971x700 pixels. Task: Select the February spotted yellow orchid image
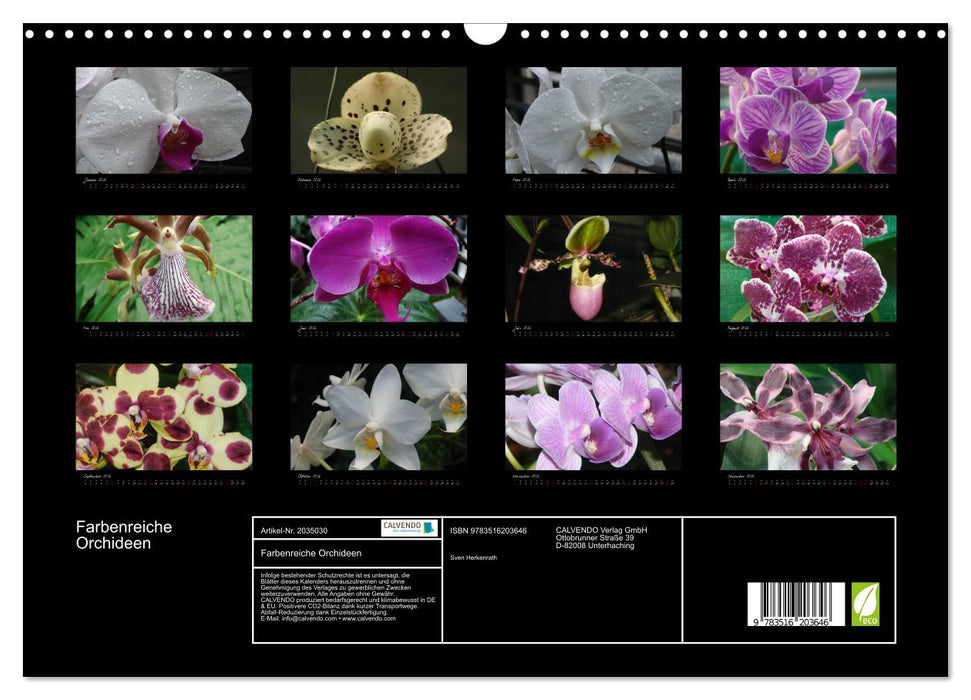(x=378, y=120)
